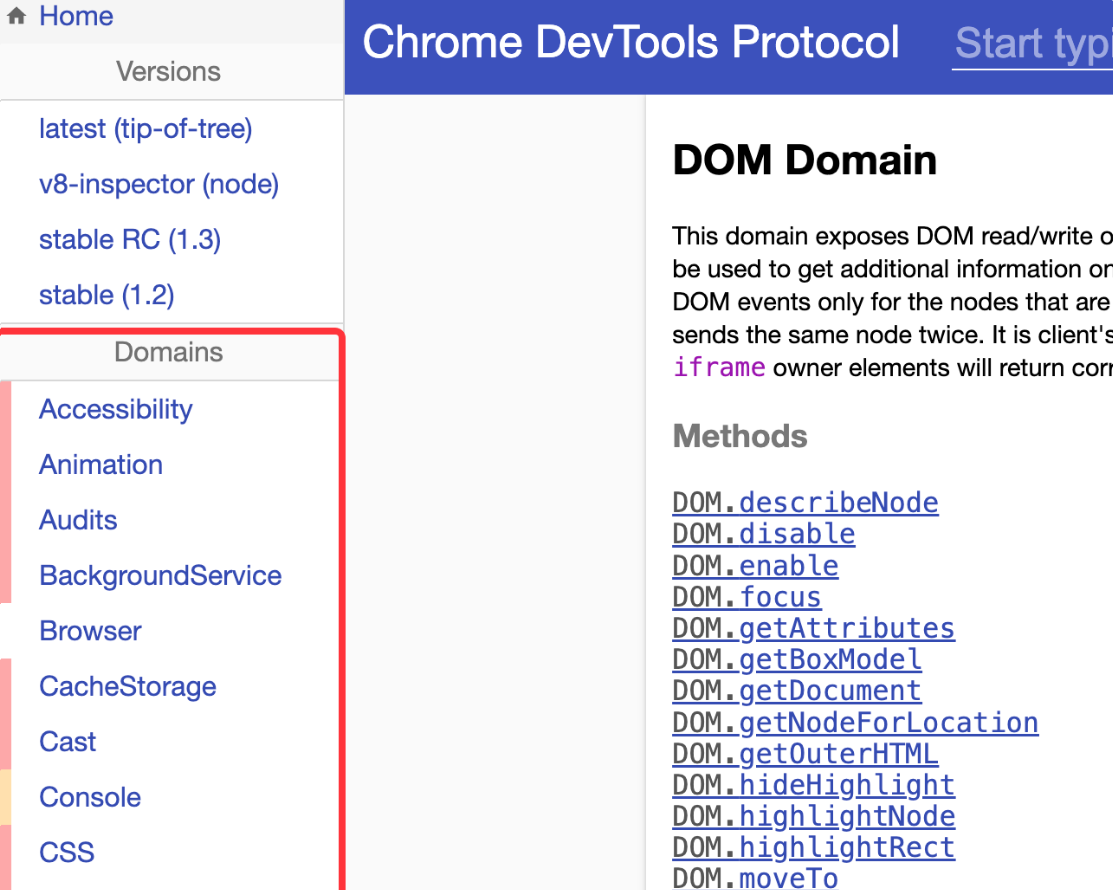Viewport: 1113px width, 890px height.
Task: Focus the Start typing search field
Action: [1033, 44]
